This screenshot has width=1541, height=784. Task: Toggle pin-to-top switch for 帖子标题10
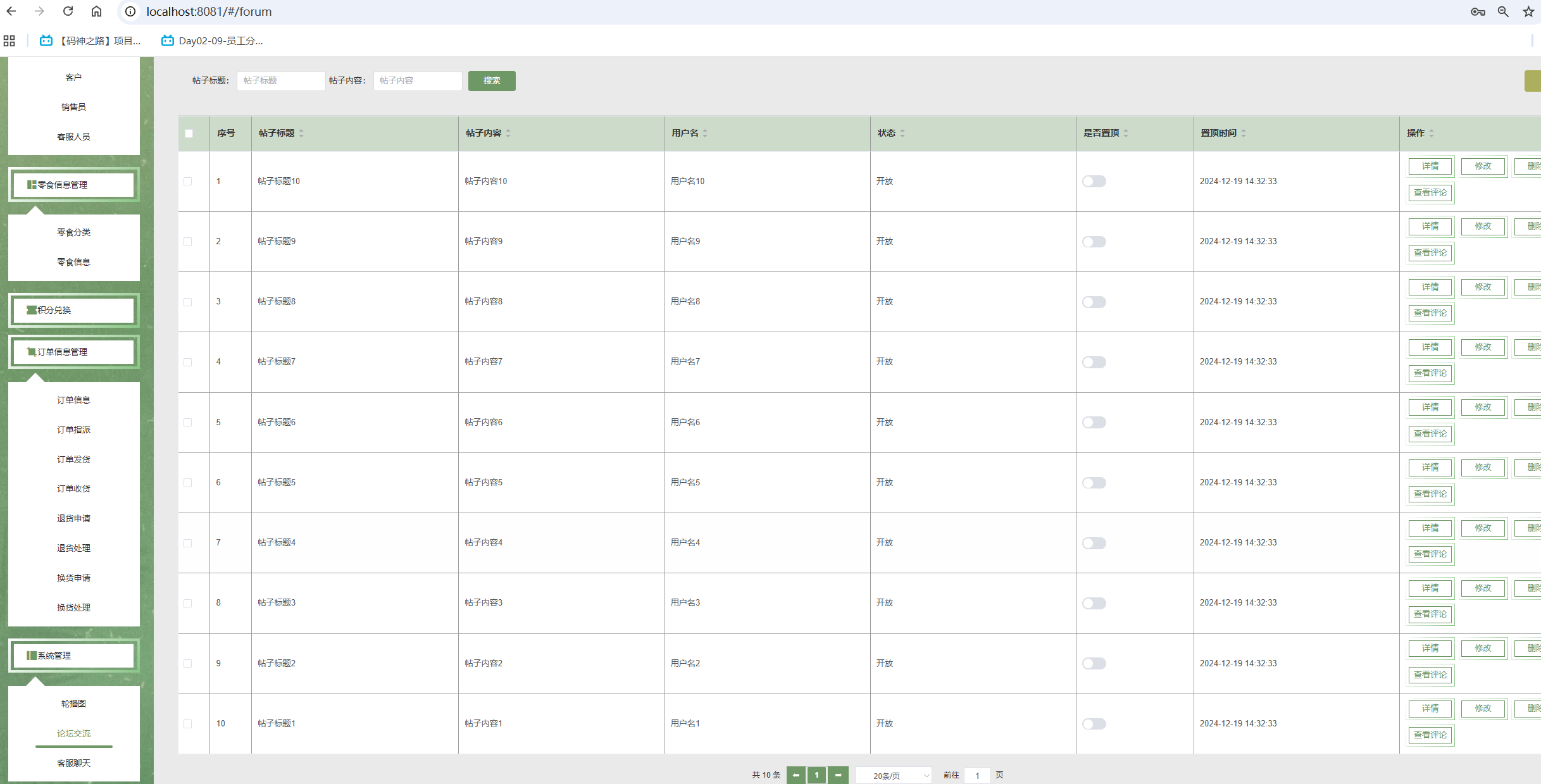(x=1094, y=182)
